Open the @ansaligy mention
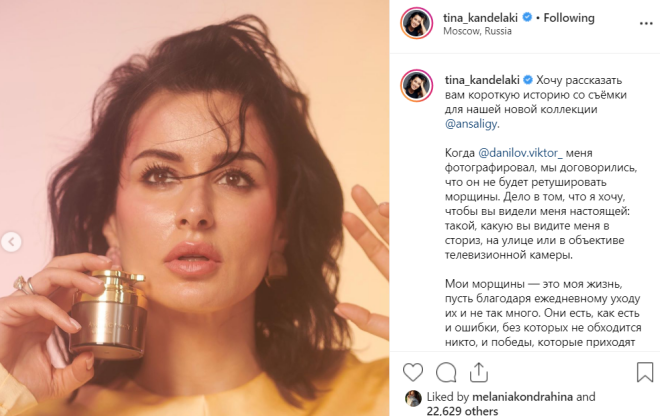660x416 pixels. (471, 124)
